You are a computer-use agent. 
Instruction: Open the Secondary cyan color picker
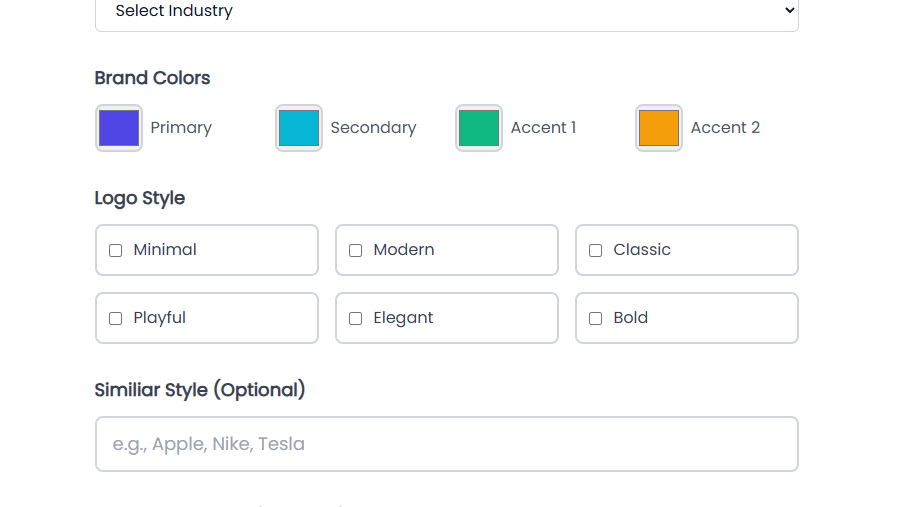coord(299,128)
